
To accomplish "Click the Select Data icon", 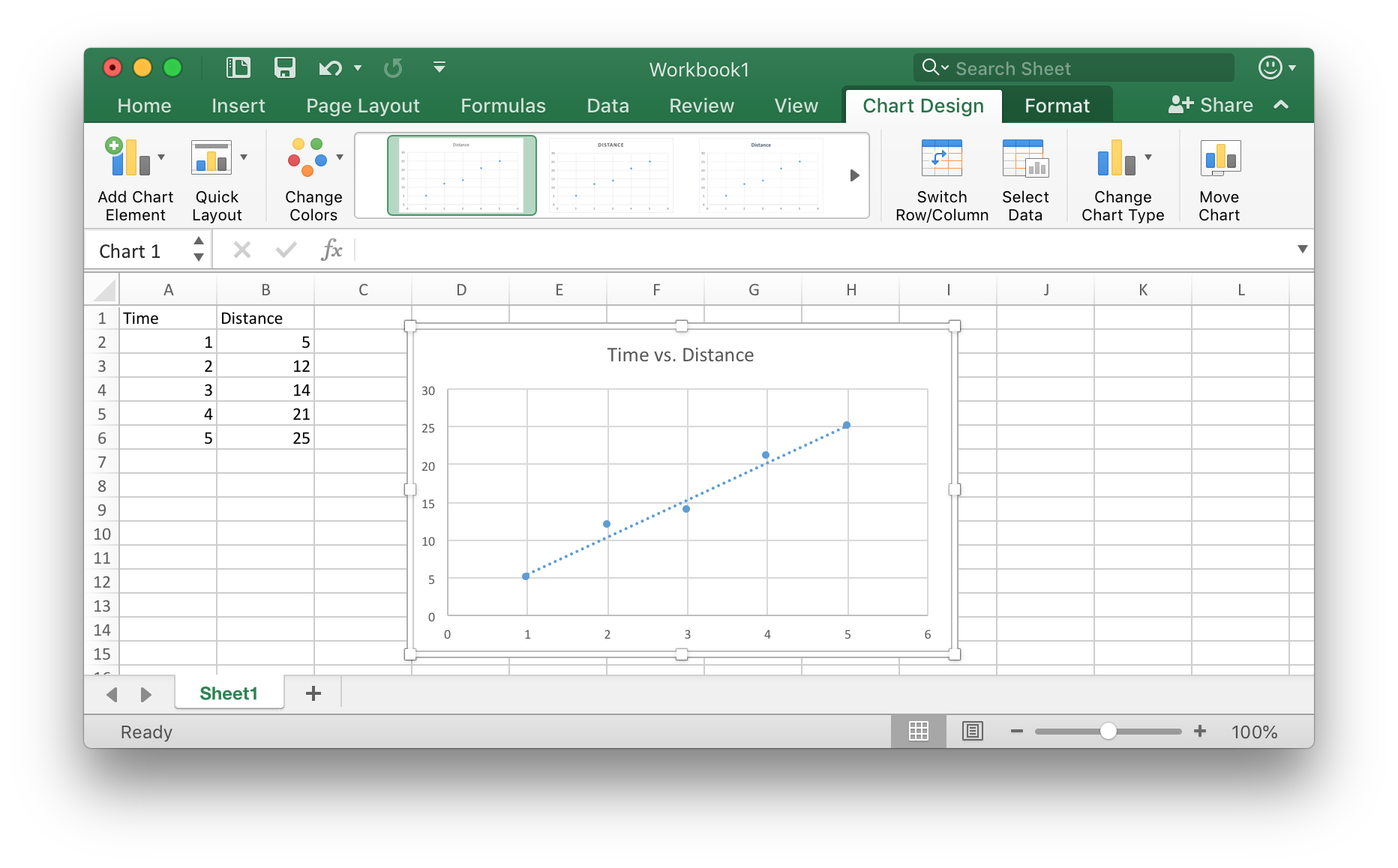I will click(x=1025, y=157).
